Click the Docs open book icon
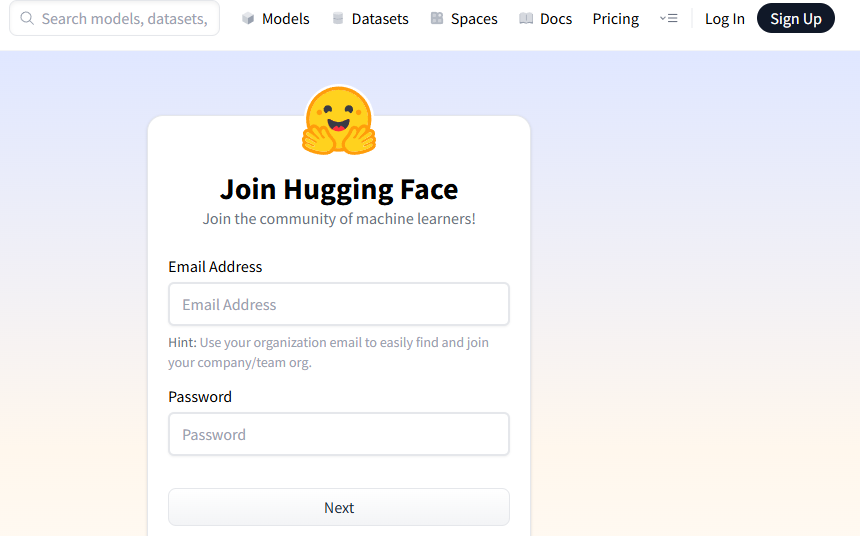860x536 pixels. 525,18
